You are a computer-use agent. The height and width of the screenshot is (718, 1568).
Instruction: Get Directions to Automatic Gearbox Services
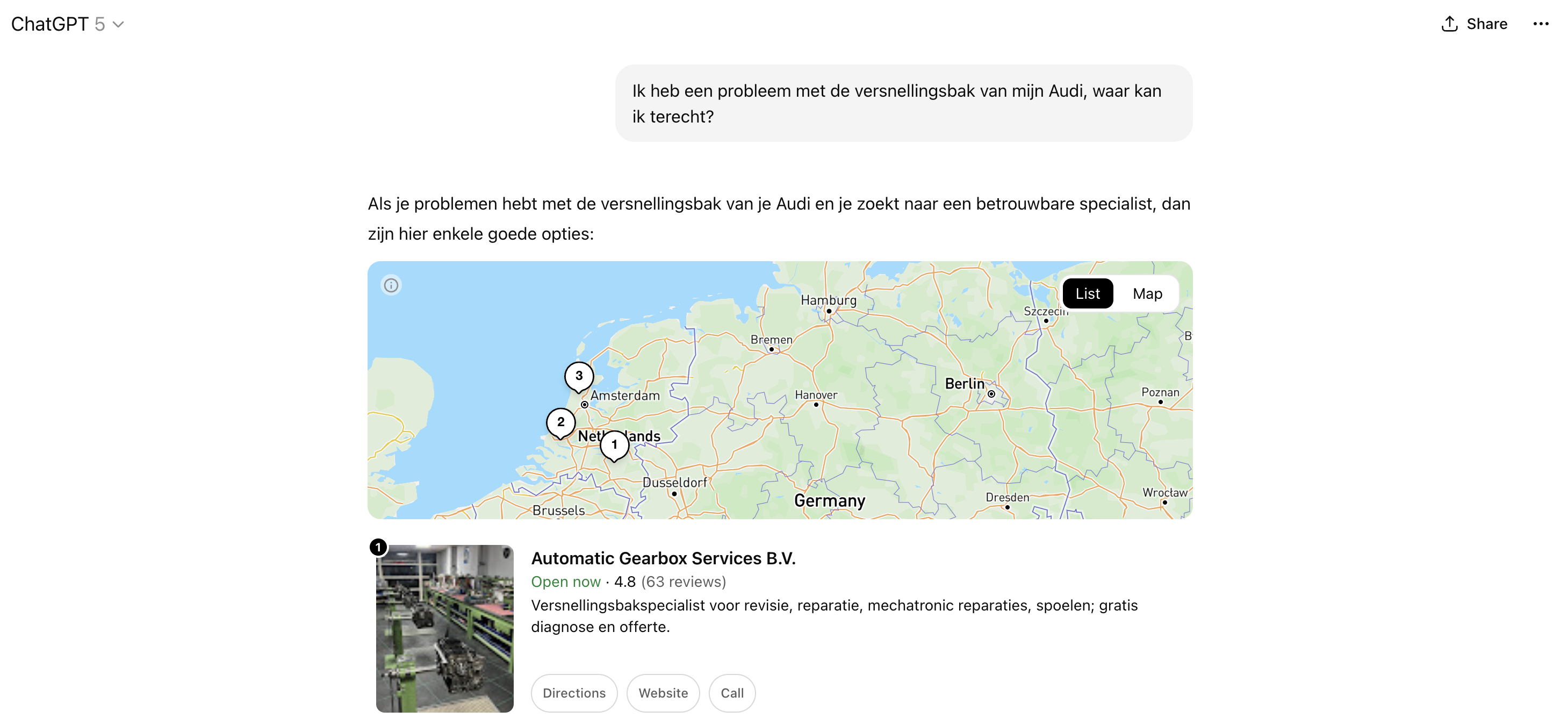click(573, 692)
